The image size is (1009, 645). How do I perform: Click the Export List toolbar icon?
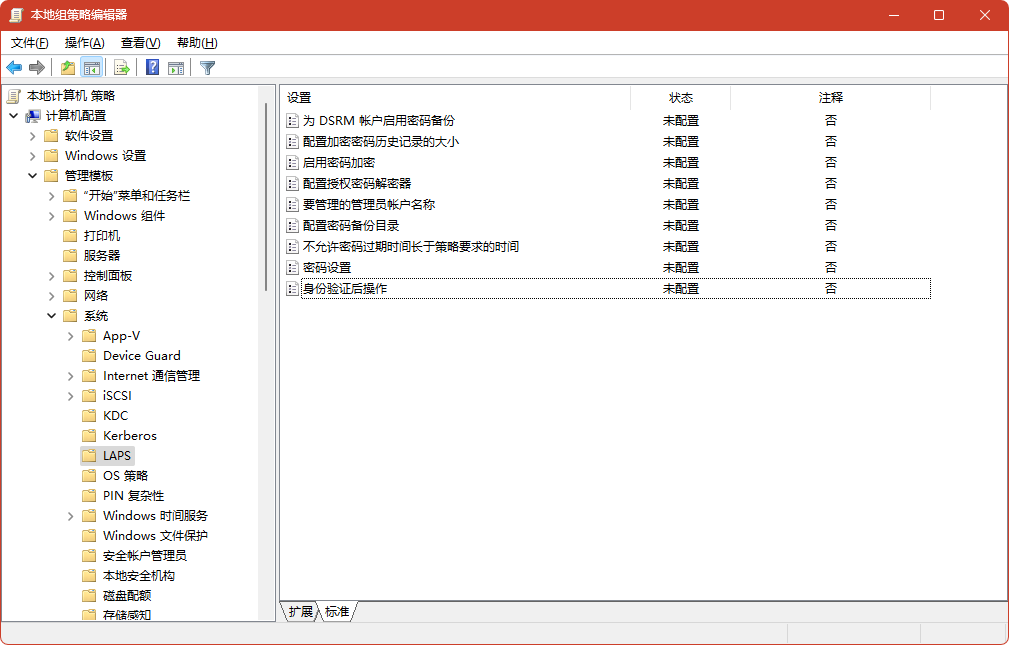(121, 67)
